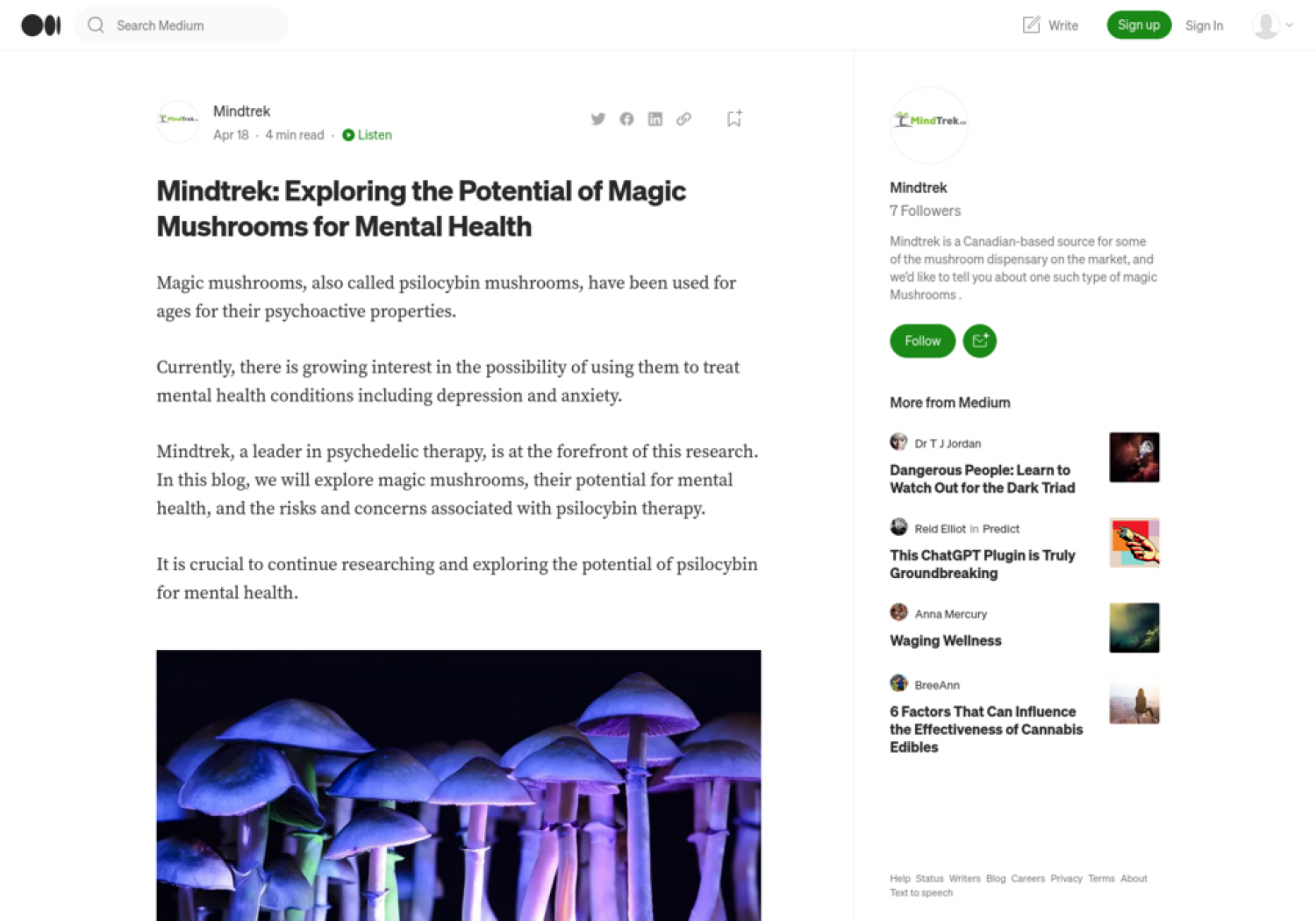Open Reid Elliot author name
1316x921 pixels.
[x=941, y=529]
